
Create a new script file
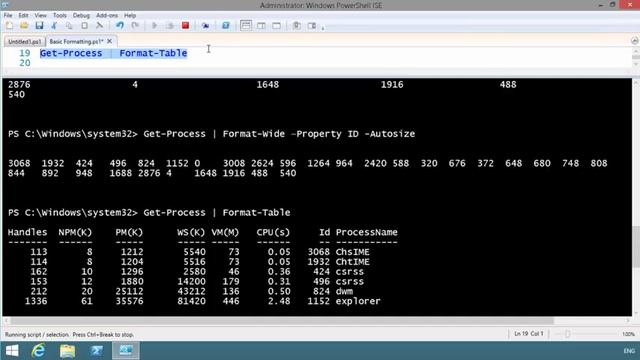click(9, 26)
